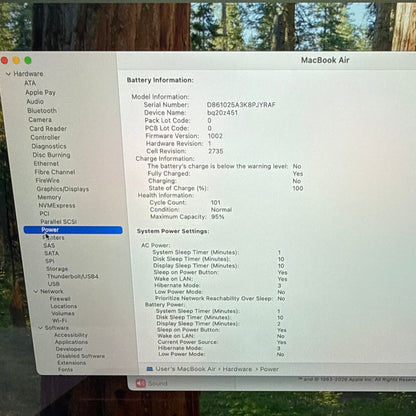Click the State of Charge value 100

tap(298, 188)
